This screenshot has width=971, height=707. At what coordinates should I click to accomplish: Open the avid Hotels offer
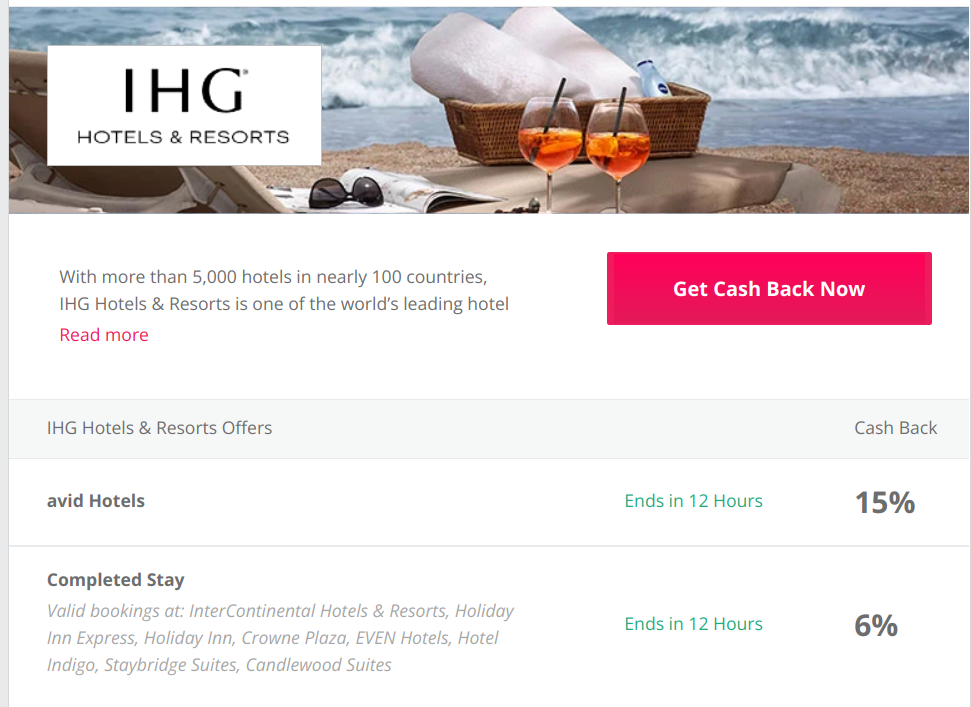[96, 500]
